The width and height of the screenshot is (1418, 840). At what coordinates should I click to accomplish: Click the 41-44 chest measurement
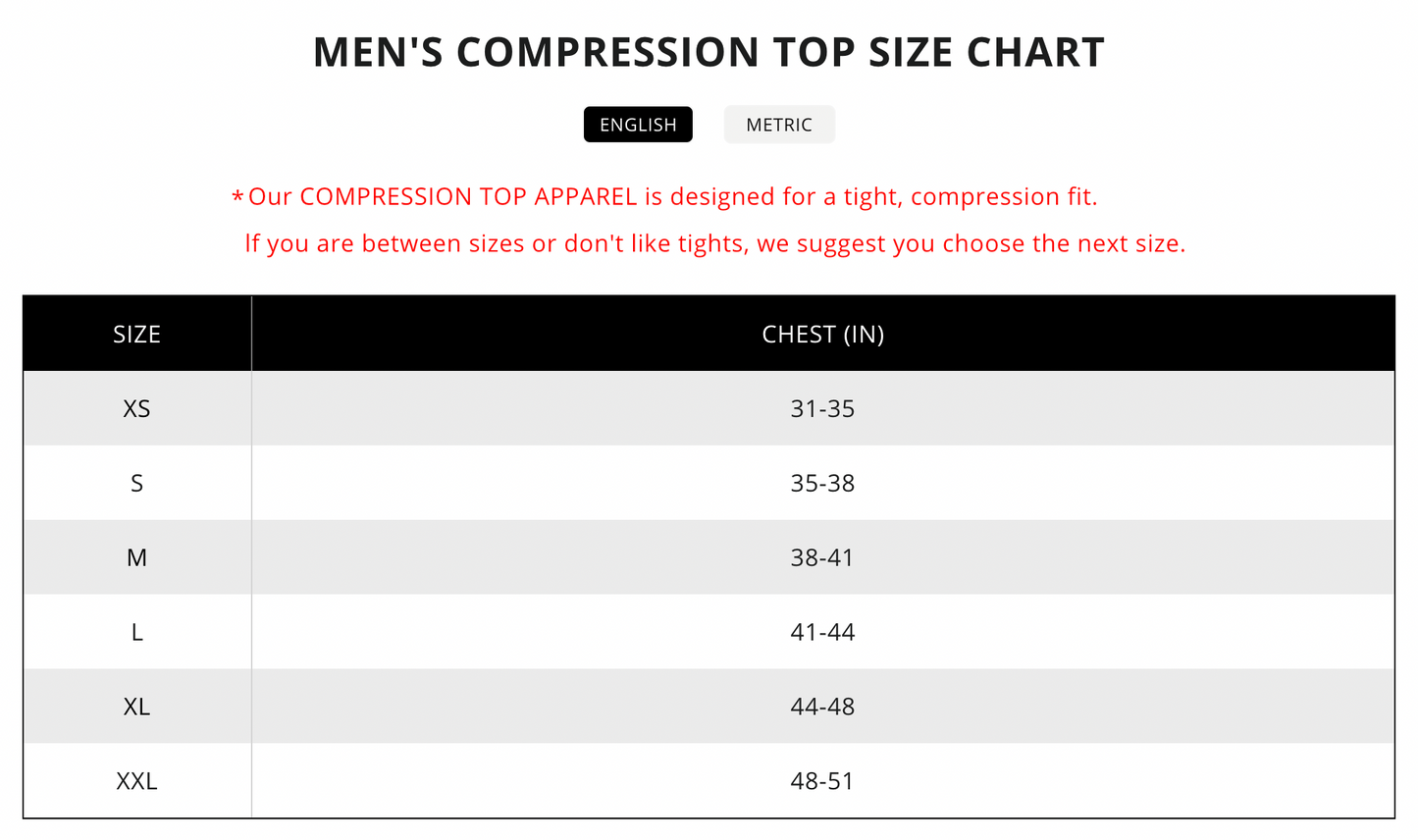[822, 632]
